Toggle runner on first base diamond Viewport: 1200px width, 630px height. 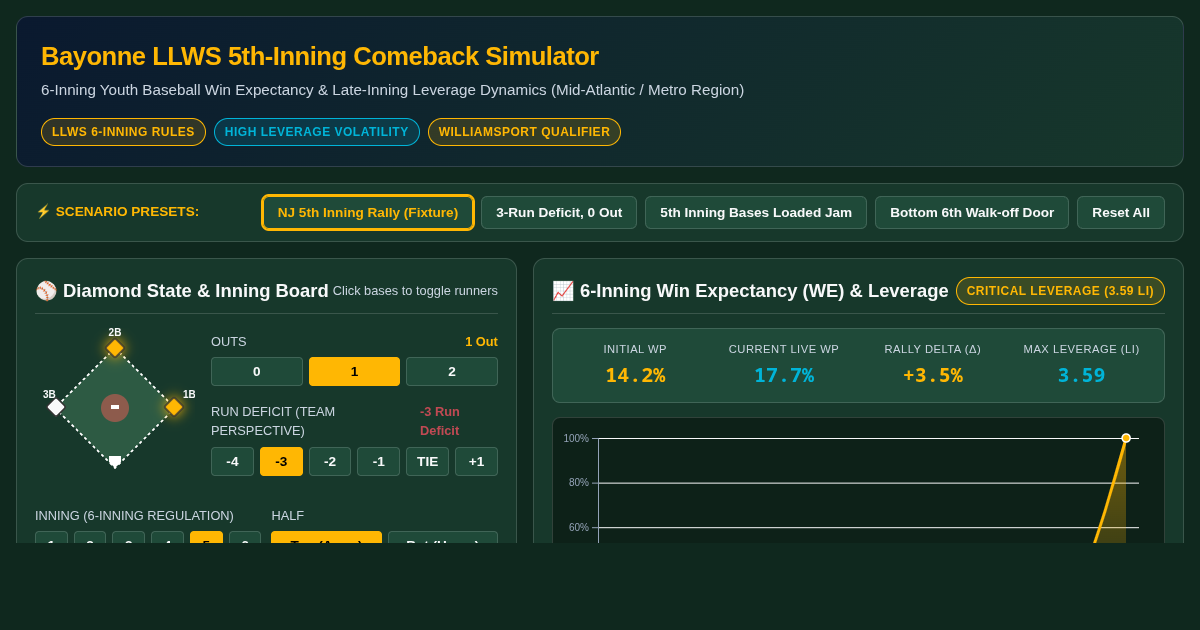pos(174,407)
